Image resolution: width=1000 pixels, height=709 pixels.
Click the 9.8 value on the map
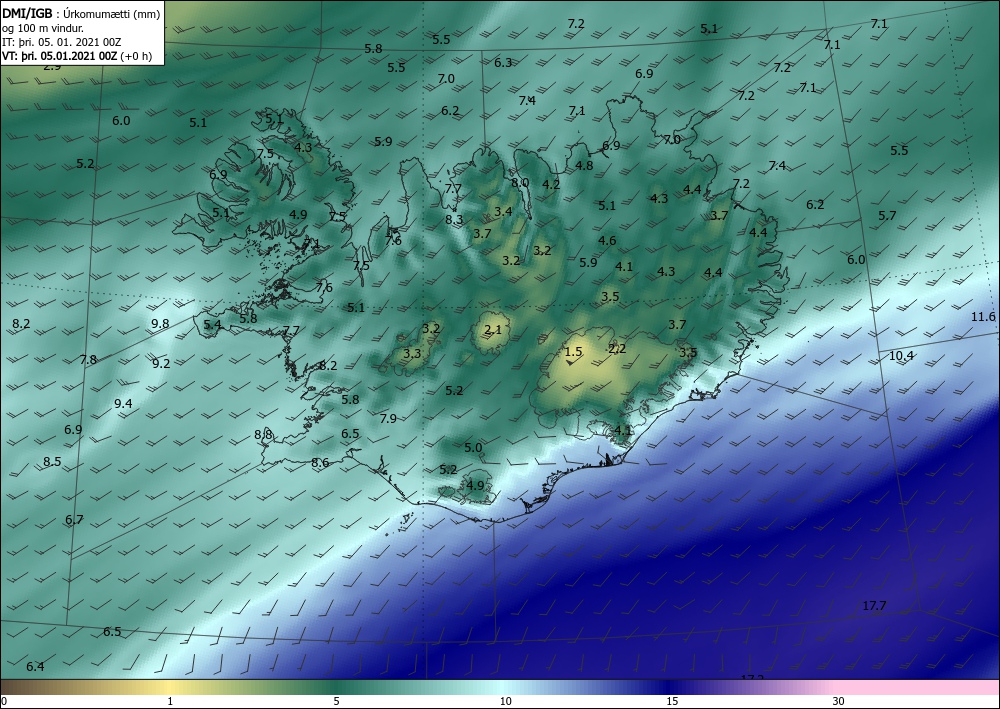point(160,323)
